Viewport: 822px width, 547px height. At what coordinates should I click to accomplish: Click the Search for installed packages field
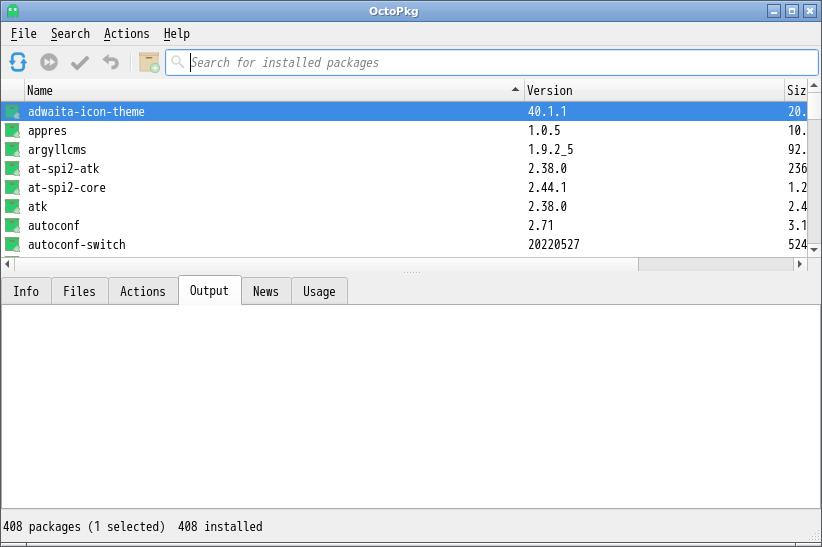tap(492, 62)
